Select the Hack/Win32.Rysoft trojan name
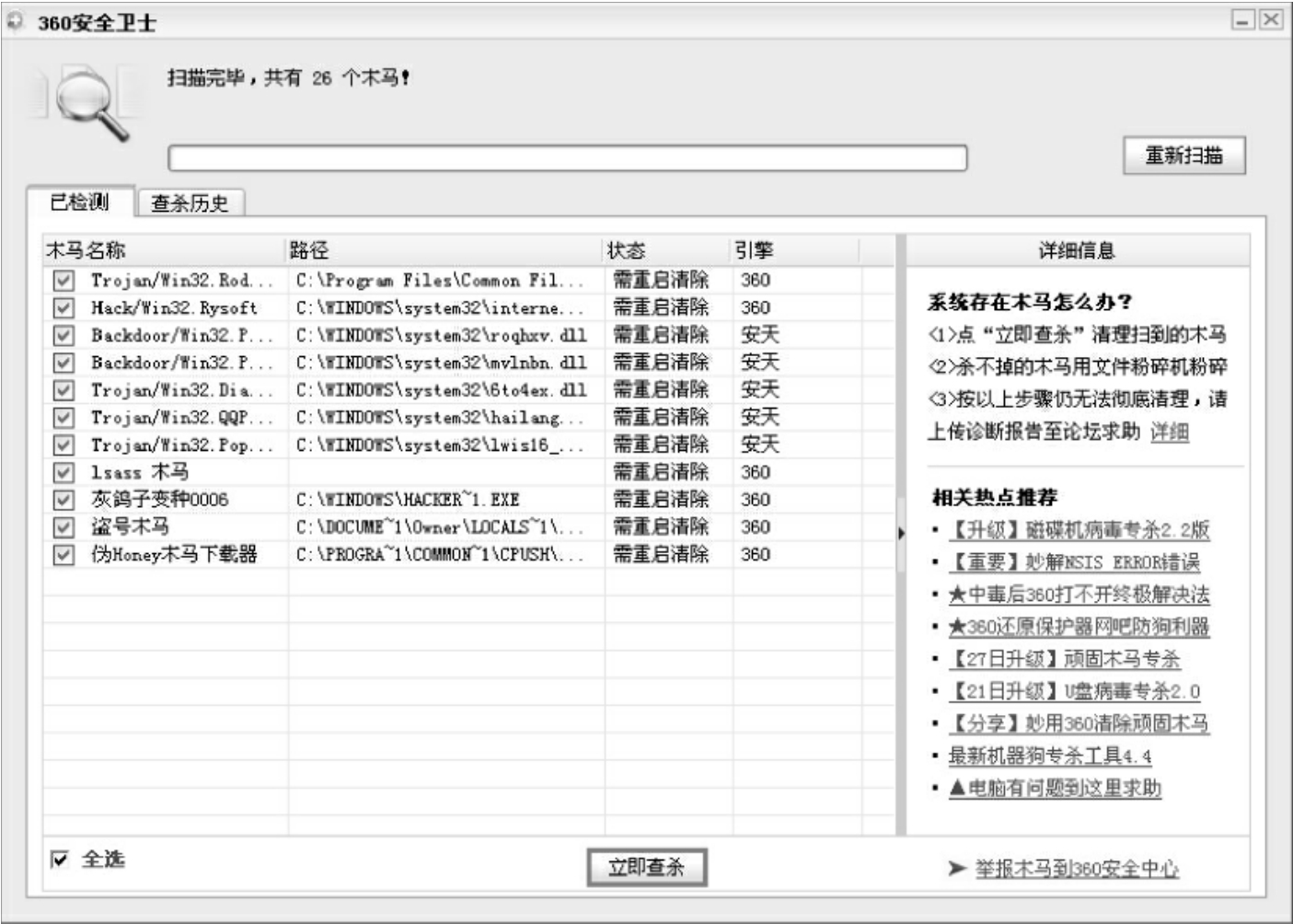1293x924 pixels. click(174, 307)
